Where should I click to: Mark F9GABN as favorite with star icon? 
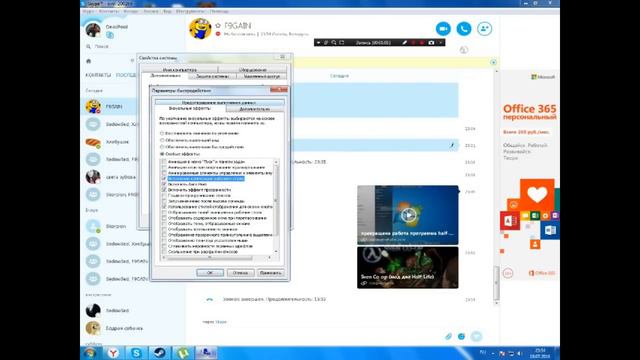tap(218, 25)
